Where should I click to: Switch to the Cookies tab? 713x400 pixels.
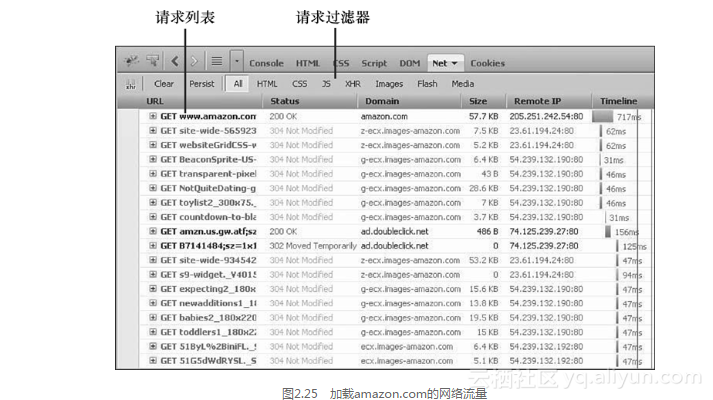point(487,63)
